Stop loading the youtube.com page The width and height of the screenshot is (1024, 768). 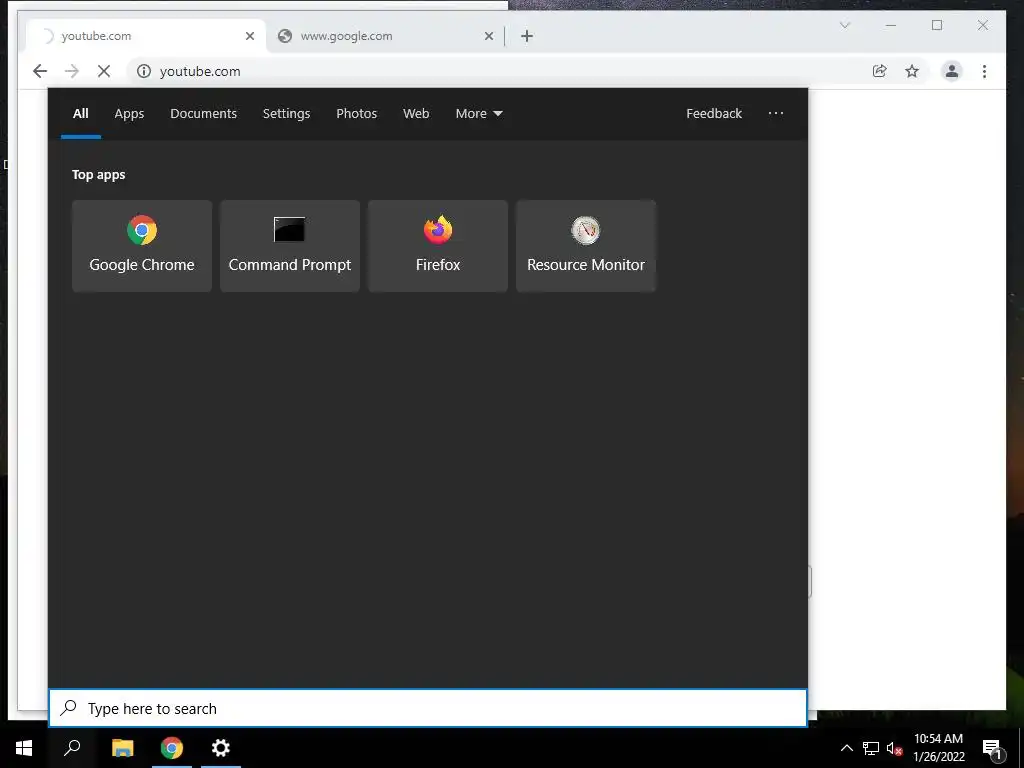pos(104,71)
